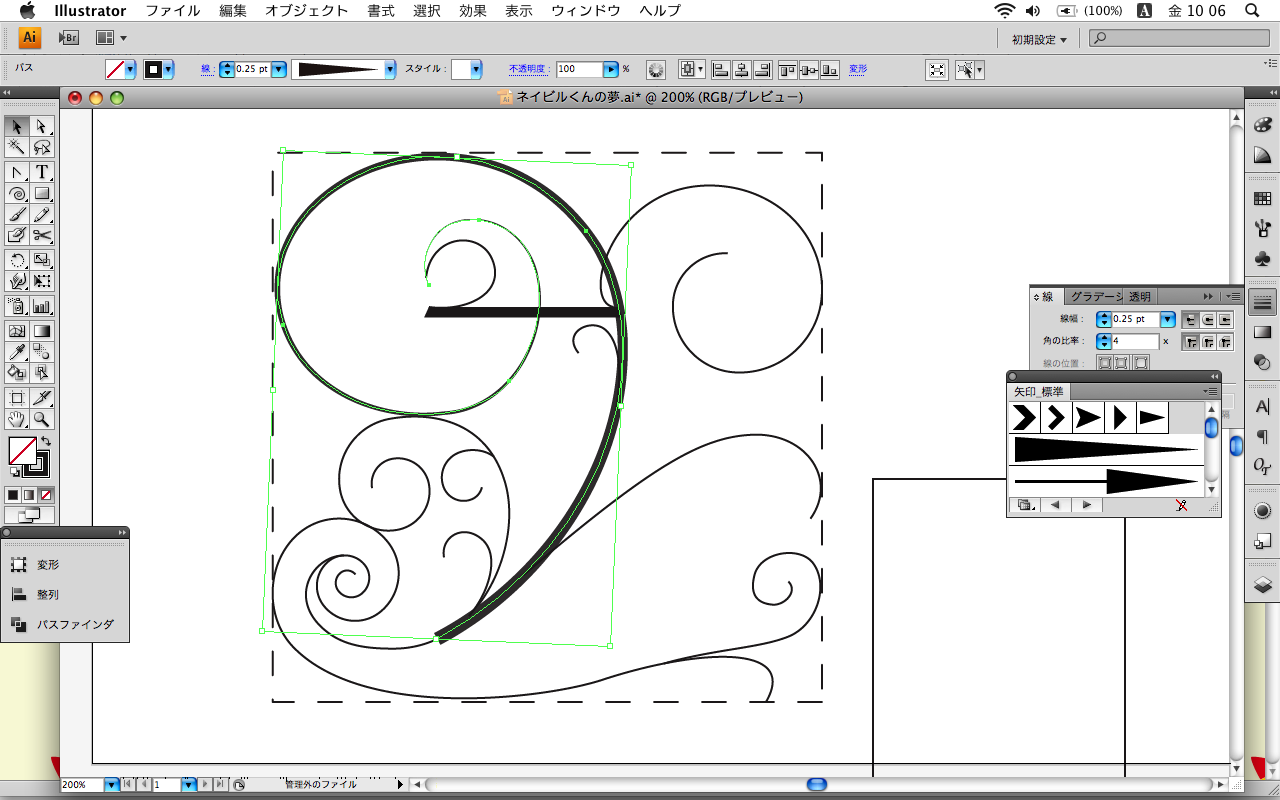Select the Eyedropper tool
Screen dimensions: 1280x800
(x=17, y=352)
